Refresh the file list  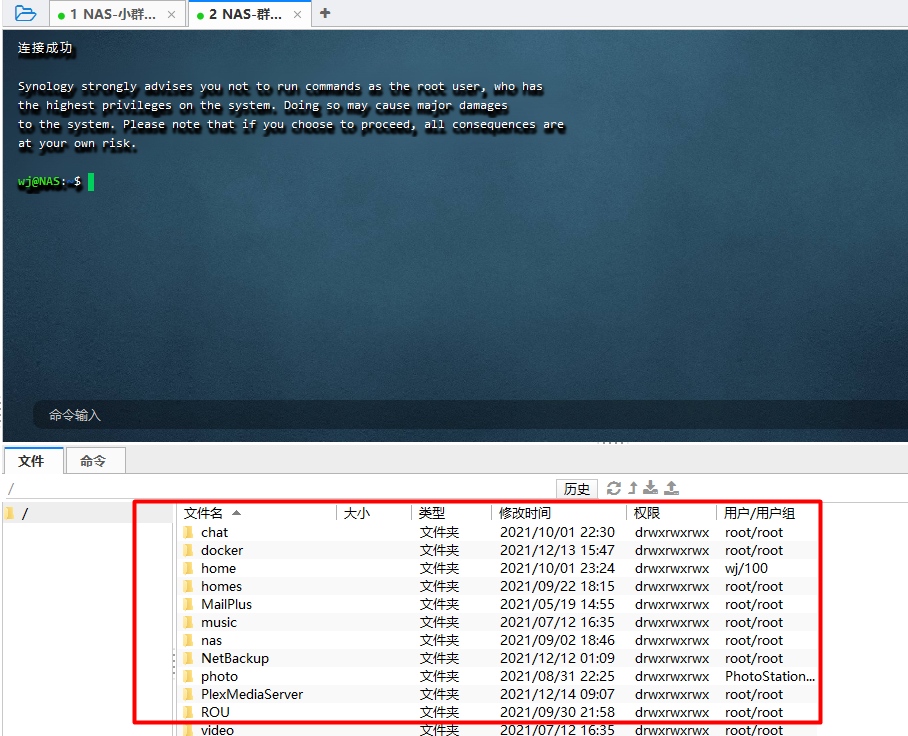pyautogui.click(x=614, y=488)
